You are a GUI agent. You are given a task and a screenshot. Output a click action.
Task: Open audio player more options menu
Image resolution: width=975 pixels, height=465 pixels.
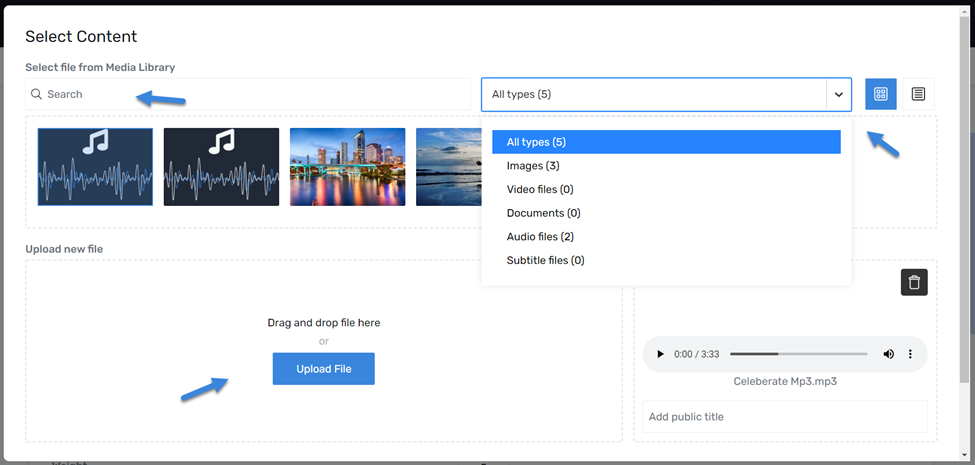(910, 354)
